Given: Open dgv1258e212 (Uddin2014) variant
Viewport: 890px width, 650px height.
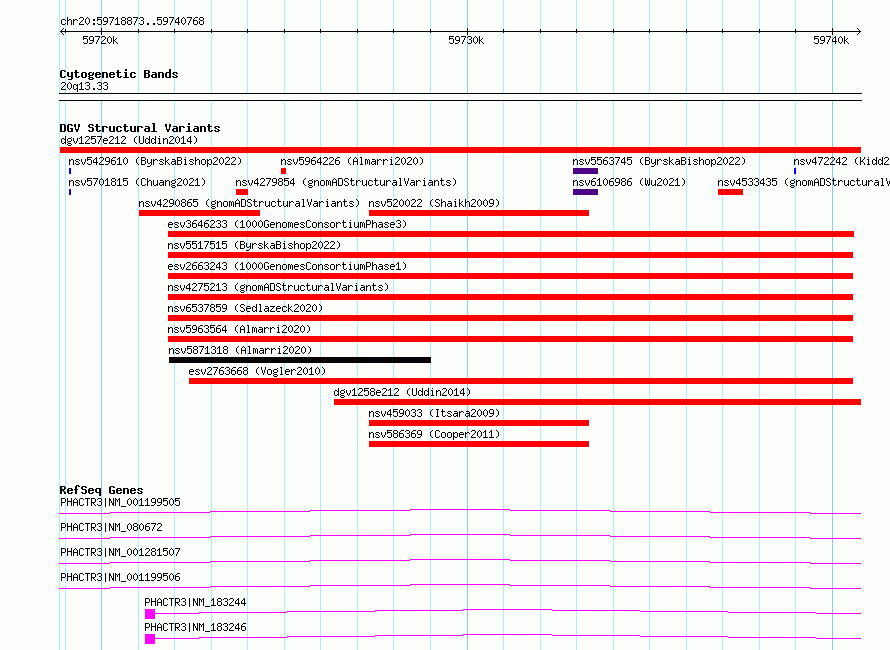Looking at the screenshot, I should coord(402,392).
